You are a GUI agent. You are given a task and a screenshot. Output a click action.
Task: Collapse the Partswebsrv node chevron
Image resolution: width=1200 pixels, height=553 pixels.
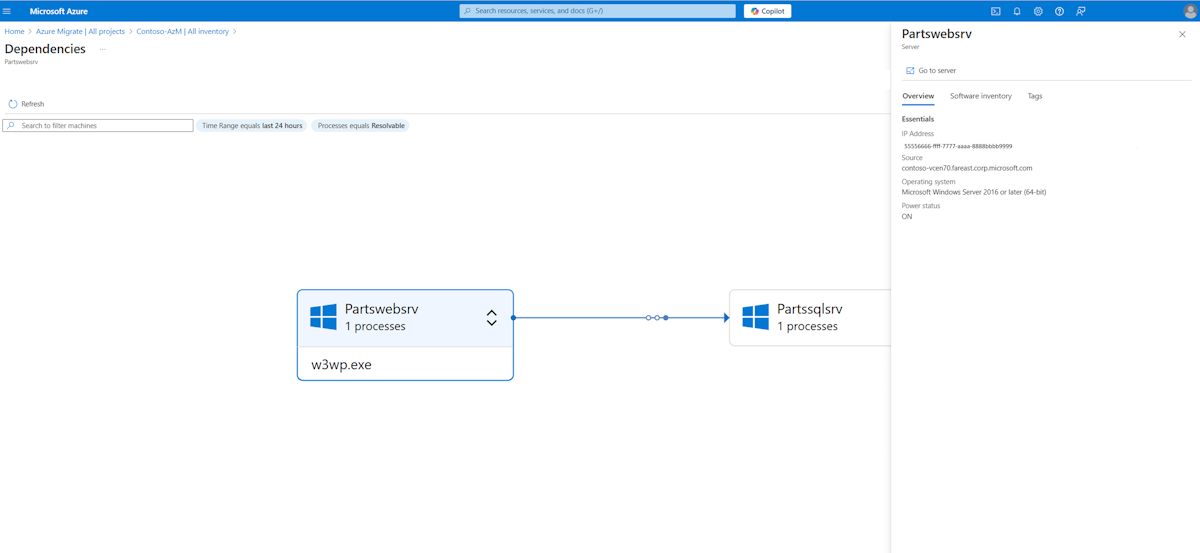click(x=491, y=318)
